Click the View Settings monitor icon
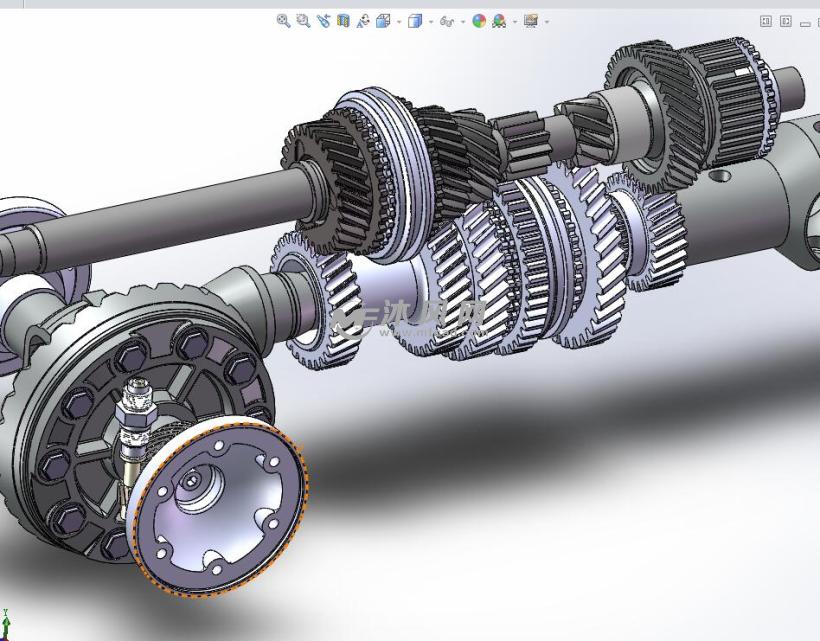820x641 pixels. point(531,21)
